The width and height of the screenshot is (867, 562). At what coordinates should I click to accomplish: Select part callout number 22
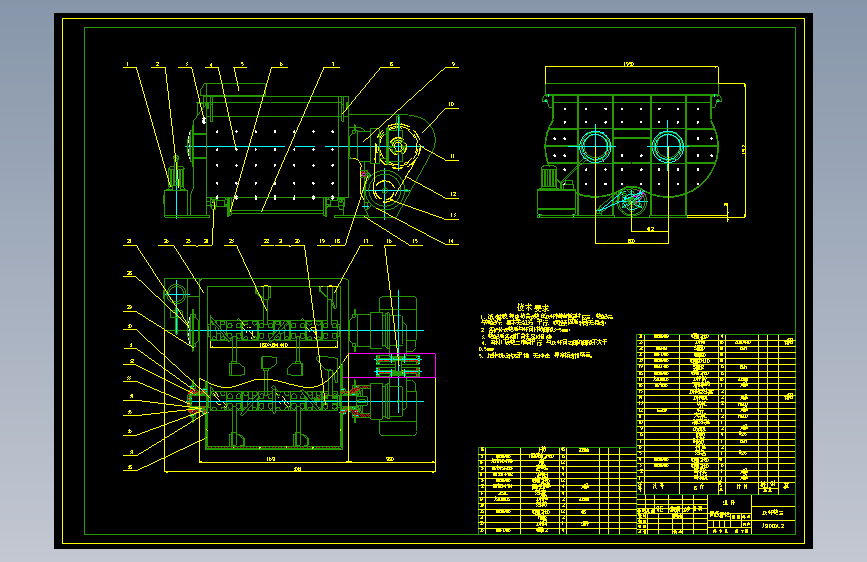[267, 241]
